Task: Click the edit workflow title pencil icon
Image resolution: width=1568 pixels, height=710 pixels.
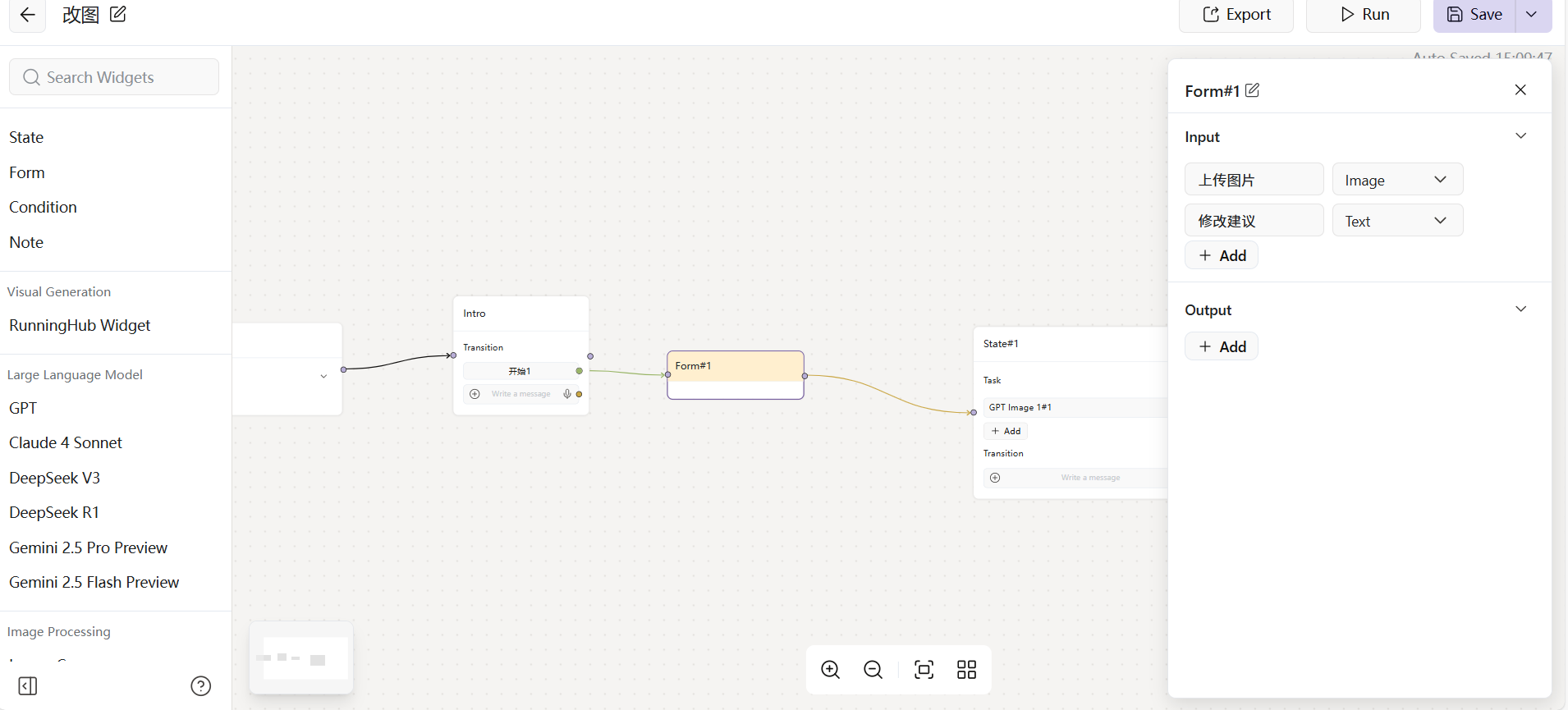Action: [118, 15]
